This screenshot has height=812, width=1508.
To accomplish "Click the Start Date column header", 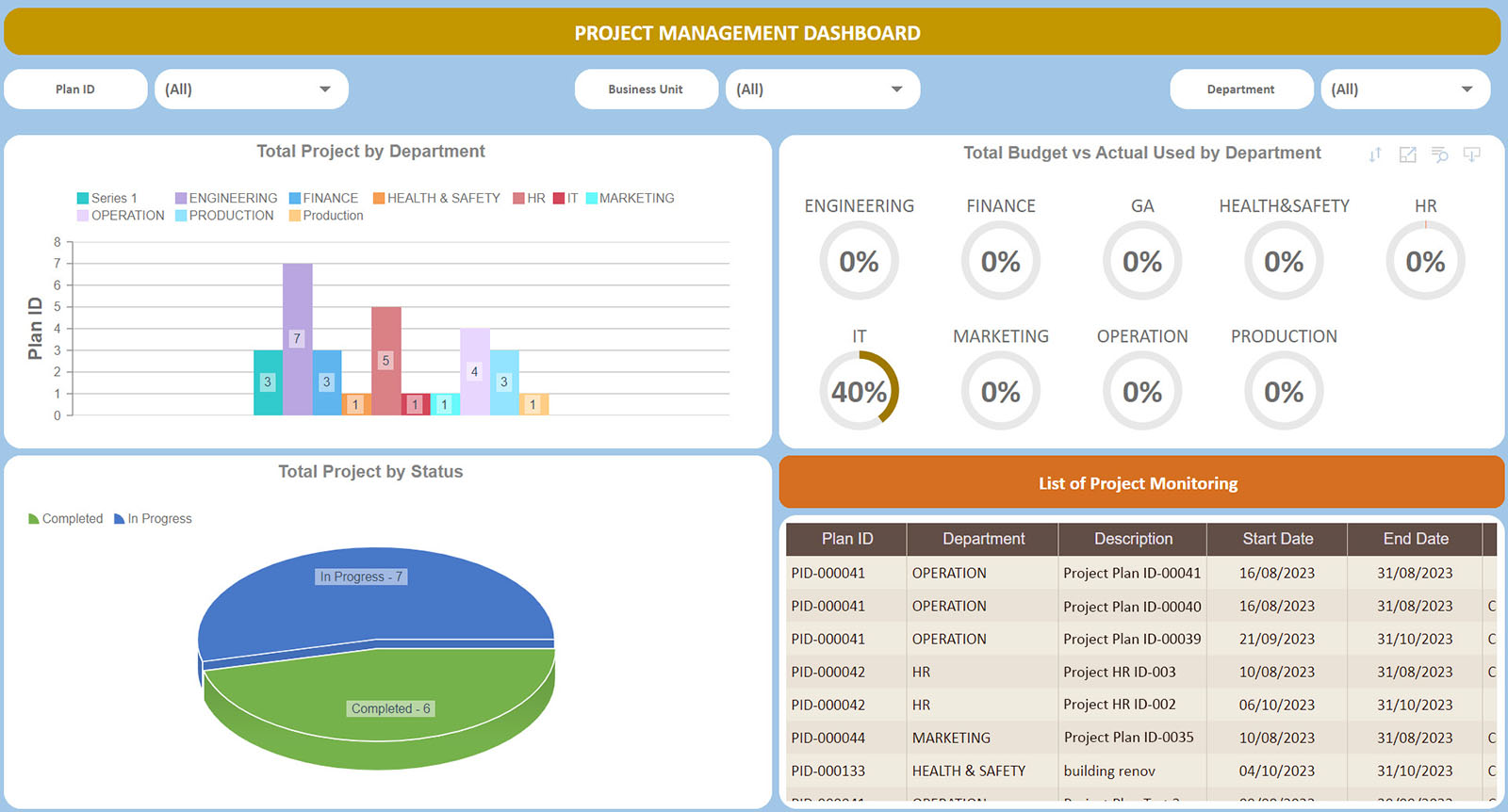I will (x=1277, y=539).
